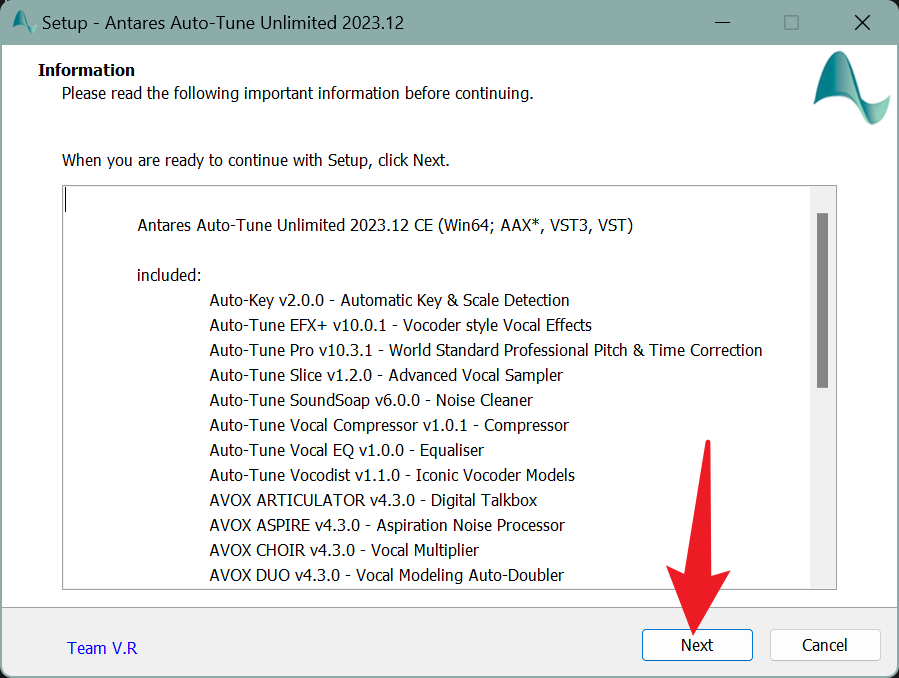The image size is (899, 678).
Task: Click the information text scrollbar thumb
Action: [x=822, y=300]
